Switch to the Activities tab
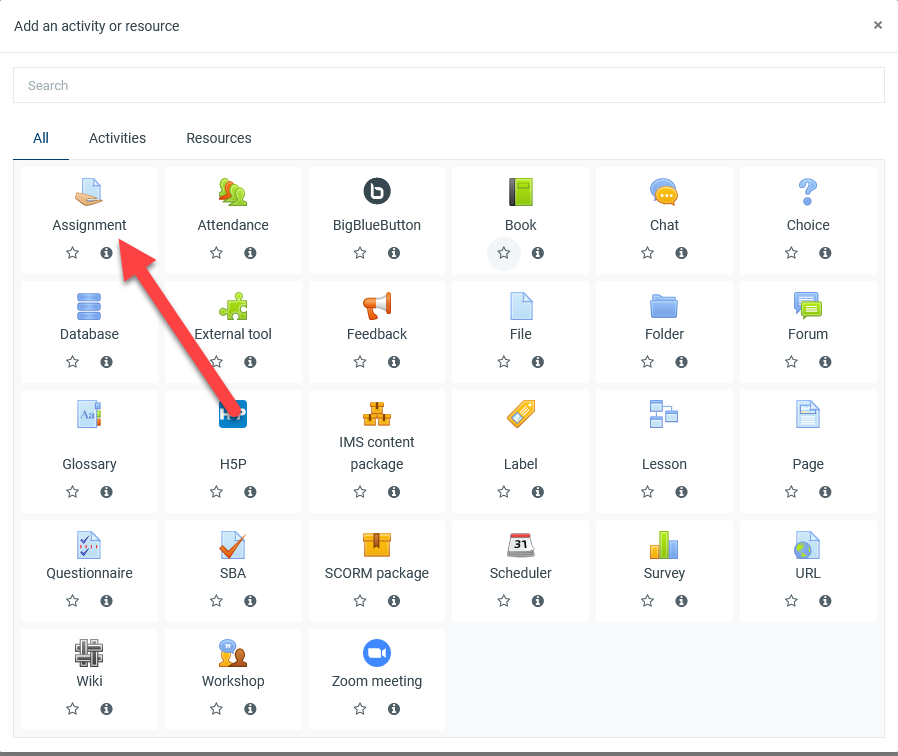Viewport: 898px width, 756px height. click(117, 138)
